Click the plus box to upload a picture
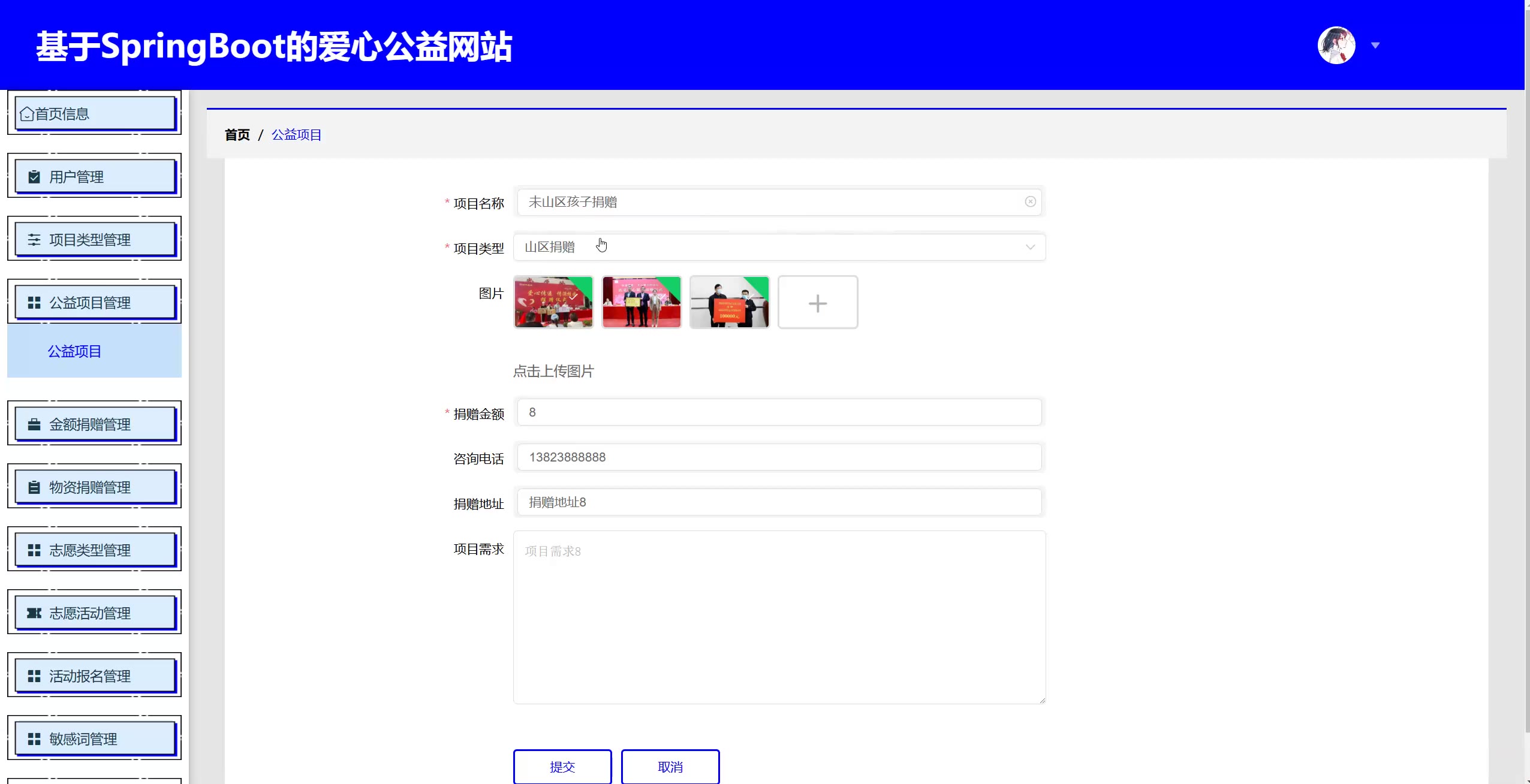This screenshot has height=784, width=1530. point(817,303)
